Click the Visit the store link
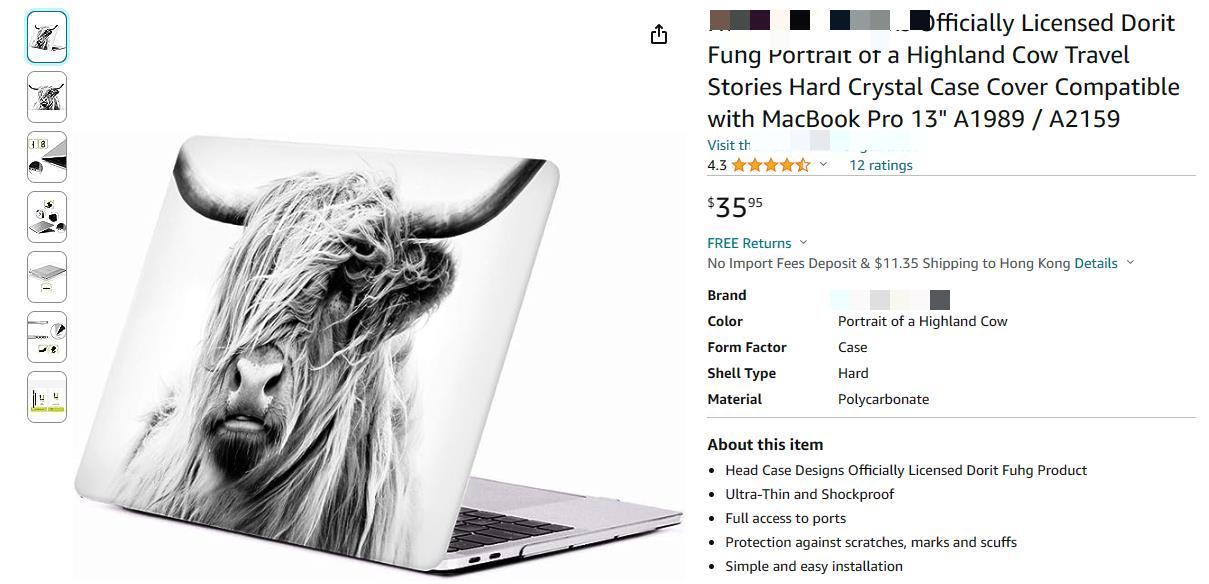Screen dimensions: 1209x584 [812, 145]
